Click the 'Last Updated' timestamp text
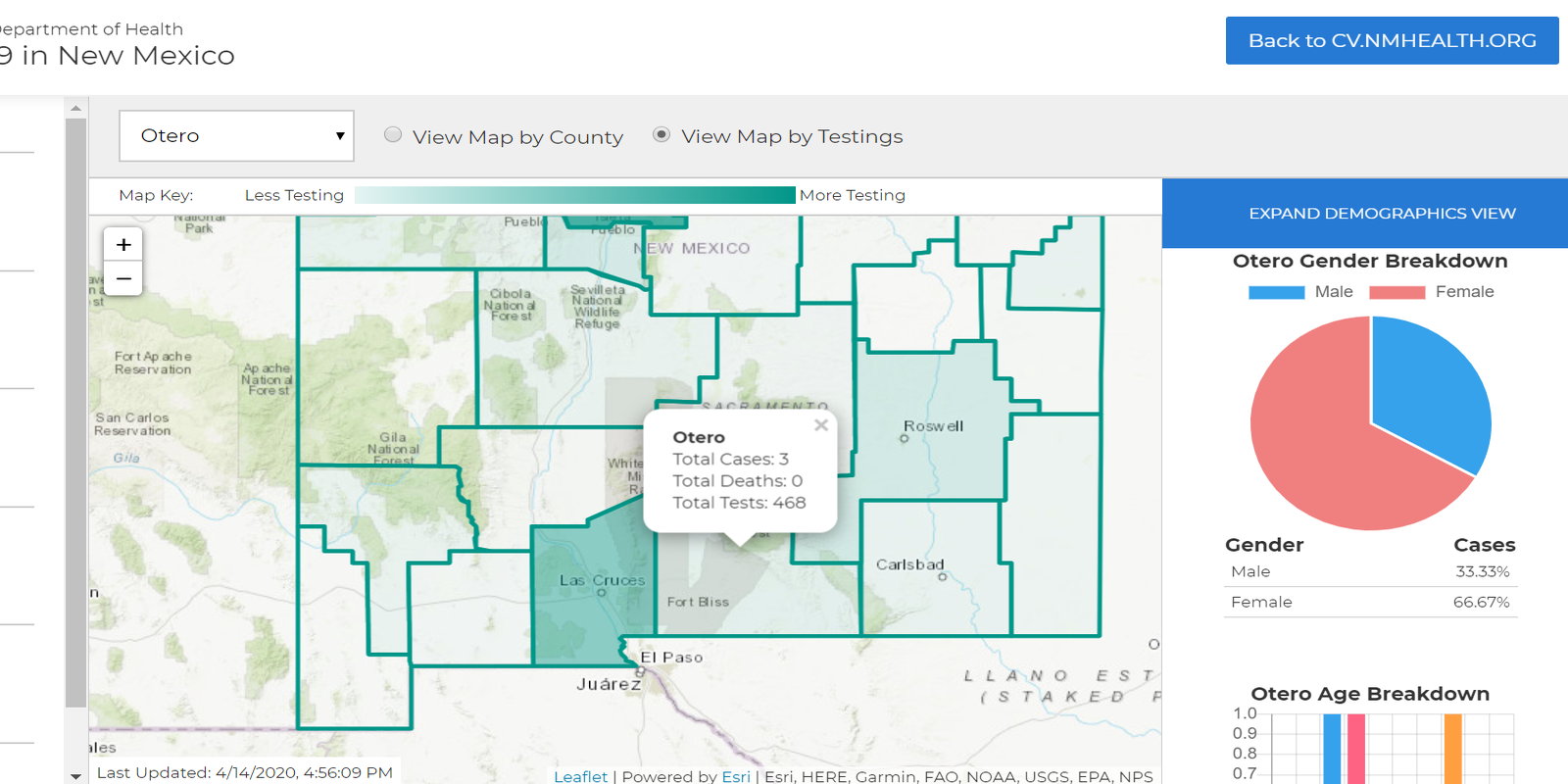 (245, 772)
